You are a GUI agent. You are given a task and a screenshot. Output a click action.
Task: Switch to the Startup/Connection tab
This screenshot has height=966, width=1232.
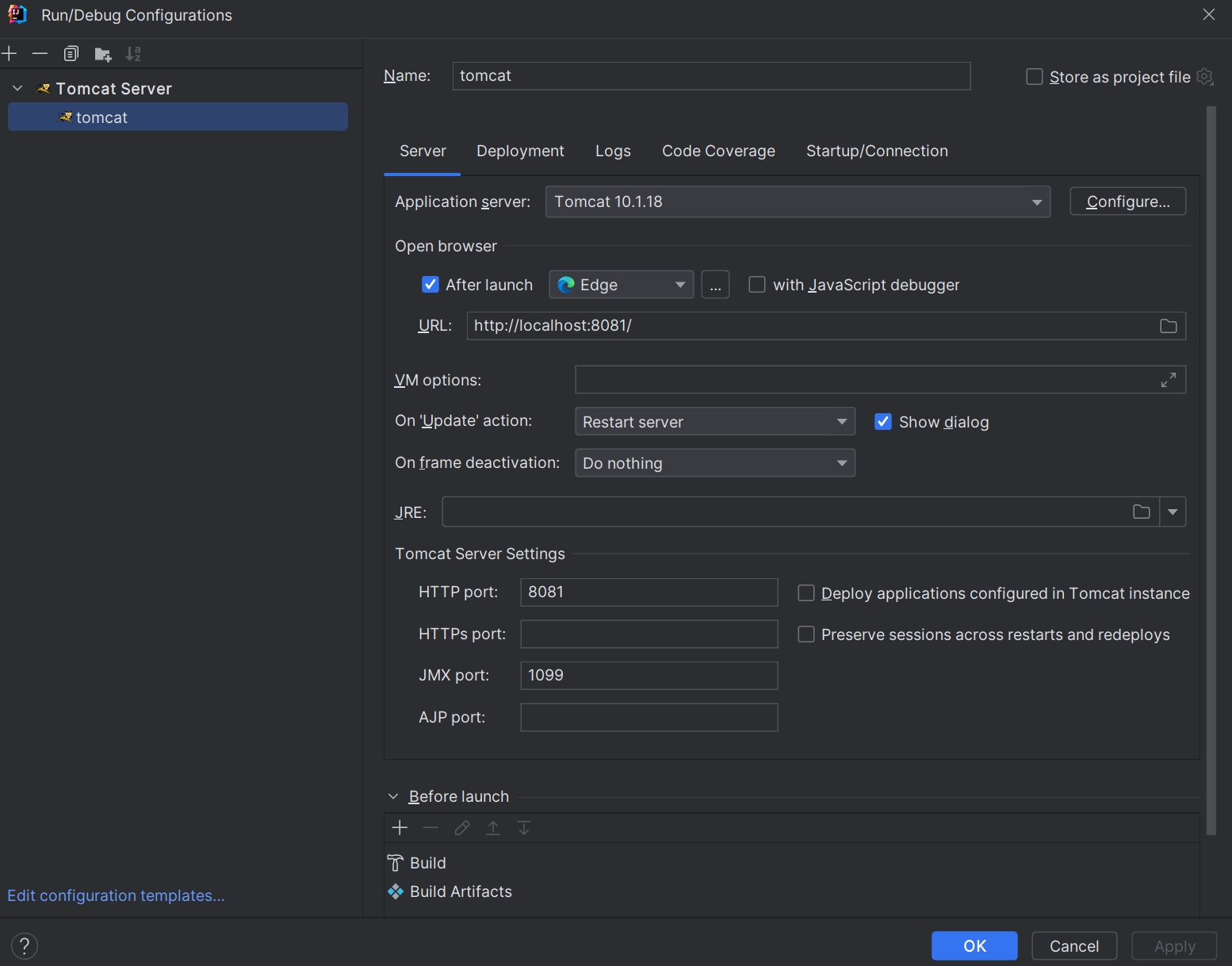tap(877, 151)
